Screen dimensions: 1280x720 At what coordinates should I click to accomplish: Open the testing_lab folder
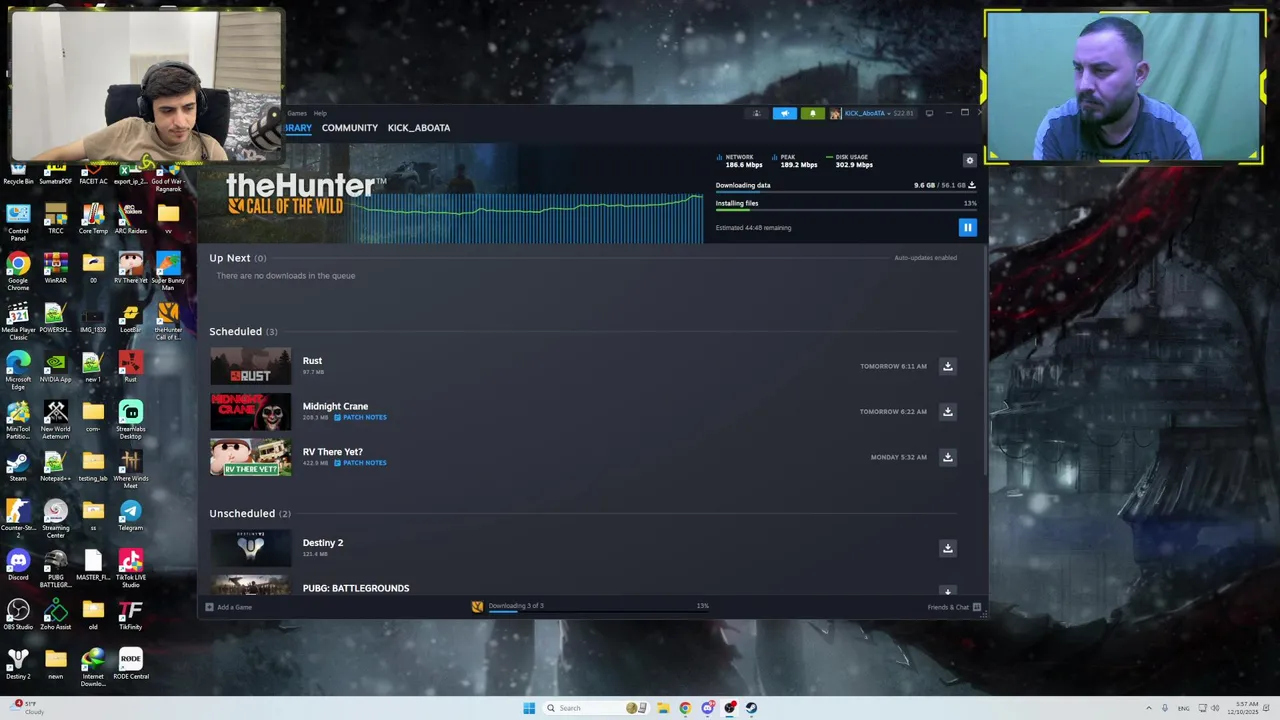tap(93, 466)
